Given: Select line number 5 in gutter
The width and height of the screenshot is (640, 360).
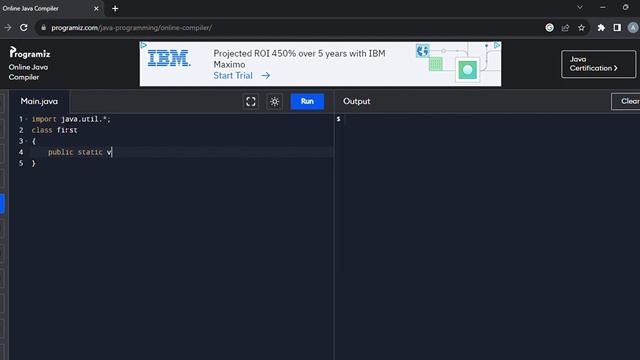Looking at the screenshot, I should (x=21, y=163).
